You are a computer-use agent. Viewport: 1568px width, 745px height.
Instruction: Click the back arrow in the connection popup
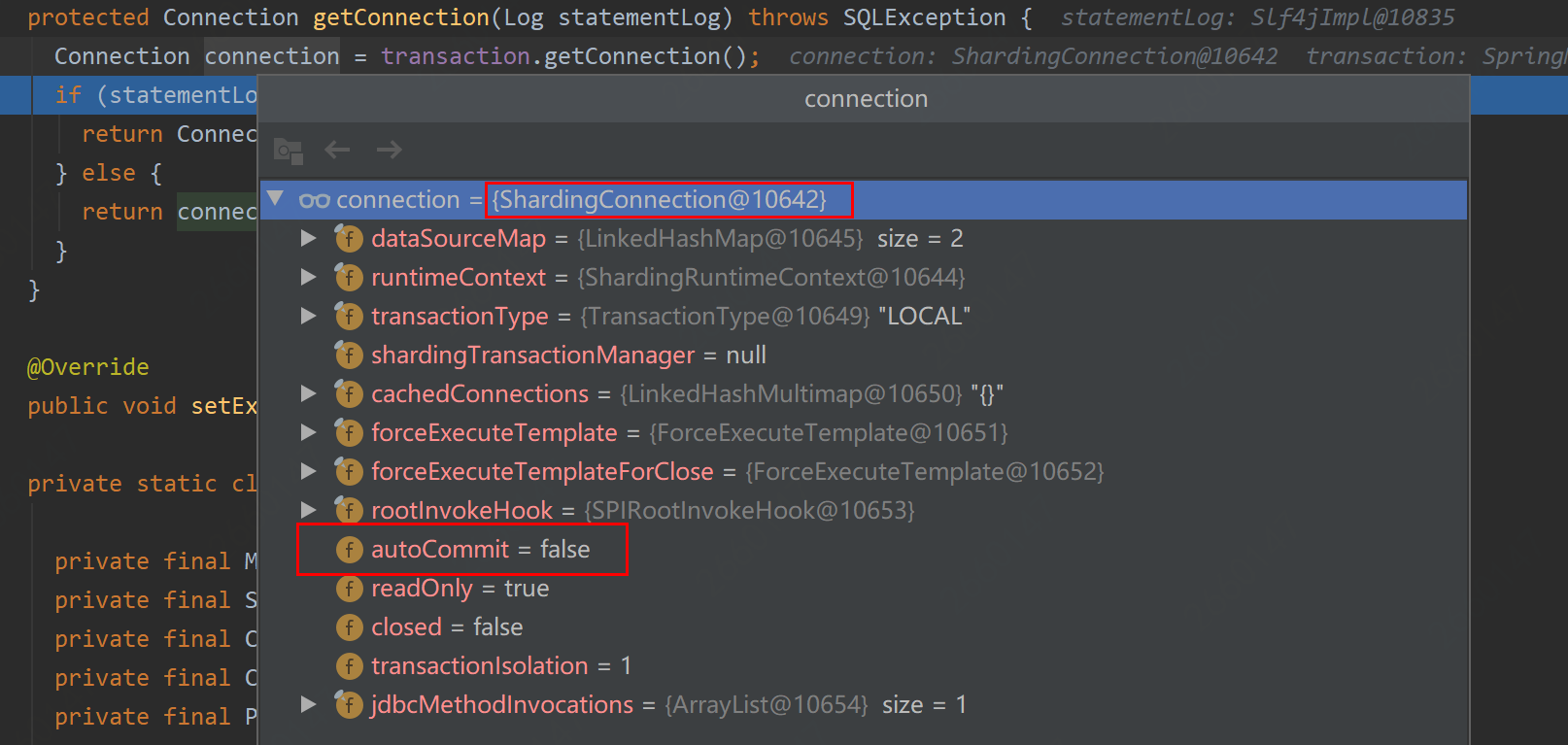pyautogui.click(x=337, y=150)
